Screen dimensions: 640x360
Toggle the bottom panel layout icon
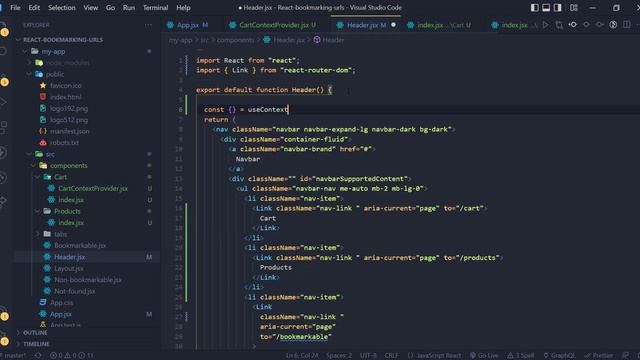pos(546,8)
